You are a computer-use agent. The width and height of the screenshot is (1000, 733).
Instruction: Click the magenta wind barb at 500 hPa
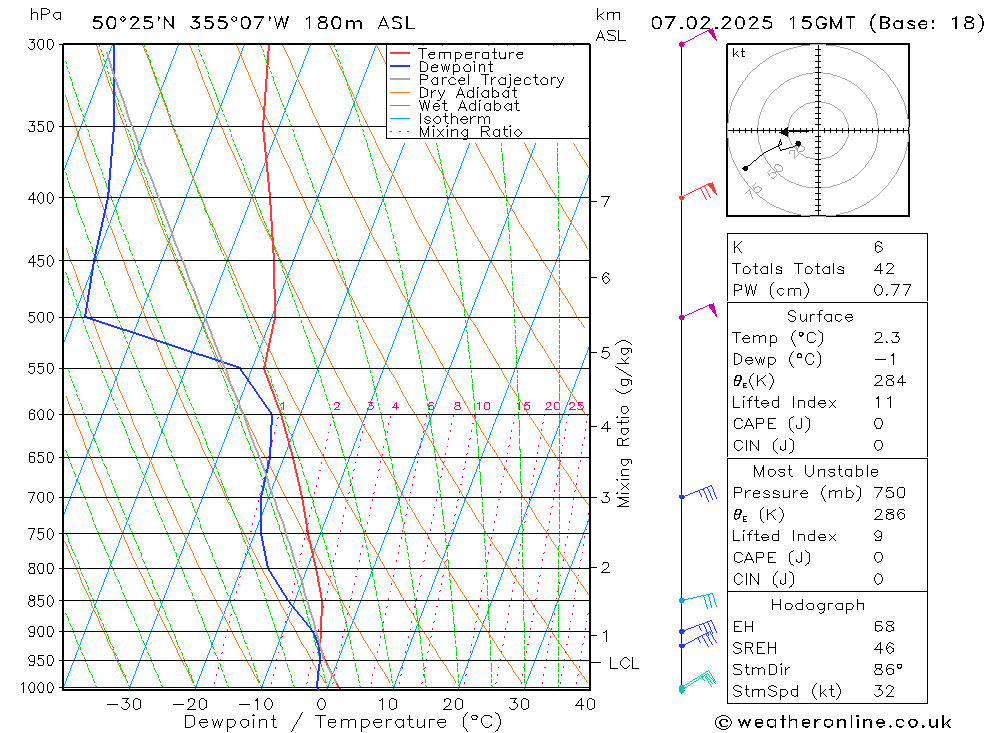point(699,311)
